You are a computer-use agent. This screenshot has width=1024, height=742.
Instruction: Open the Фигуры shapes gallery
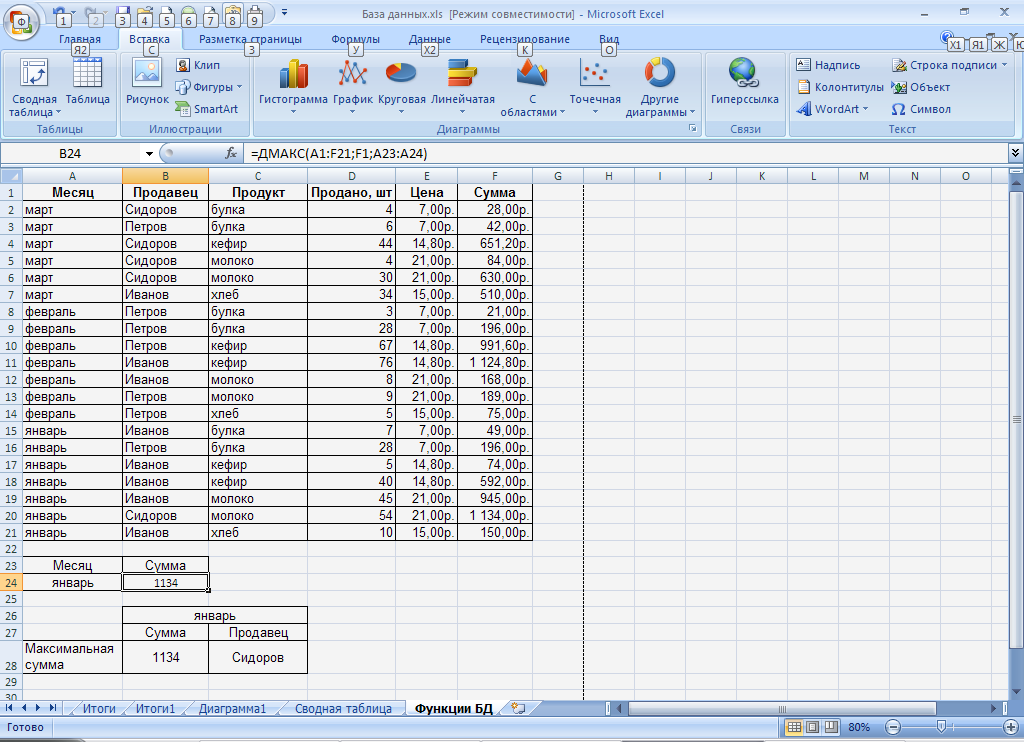click(208, 87)
